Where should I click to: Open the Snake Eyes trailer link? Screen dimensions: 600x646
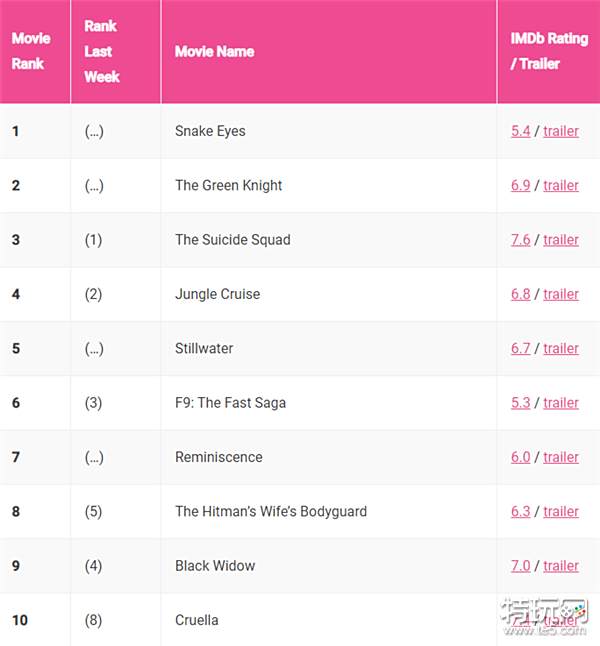[561, 131]
